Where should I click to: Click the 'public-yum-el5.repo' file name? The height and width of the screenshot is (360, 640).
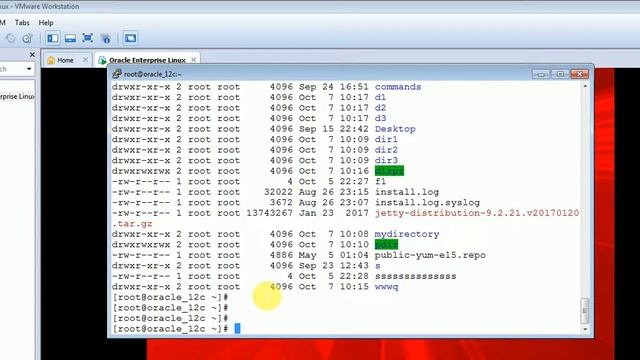pos(430,255)
